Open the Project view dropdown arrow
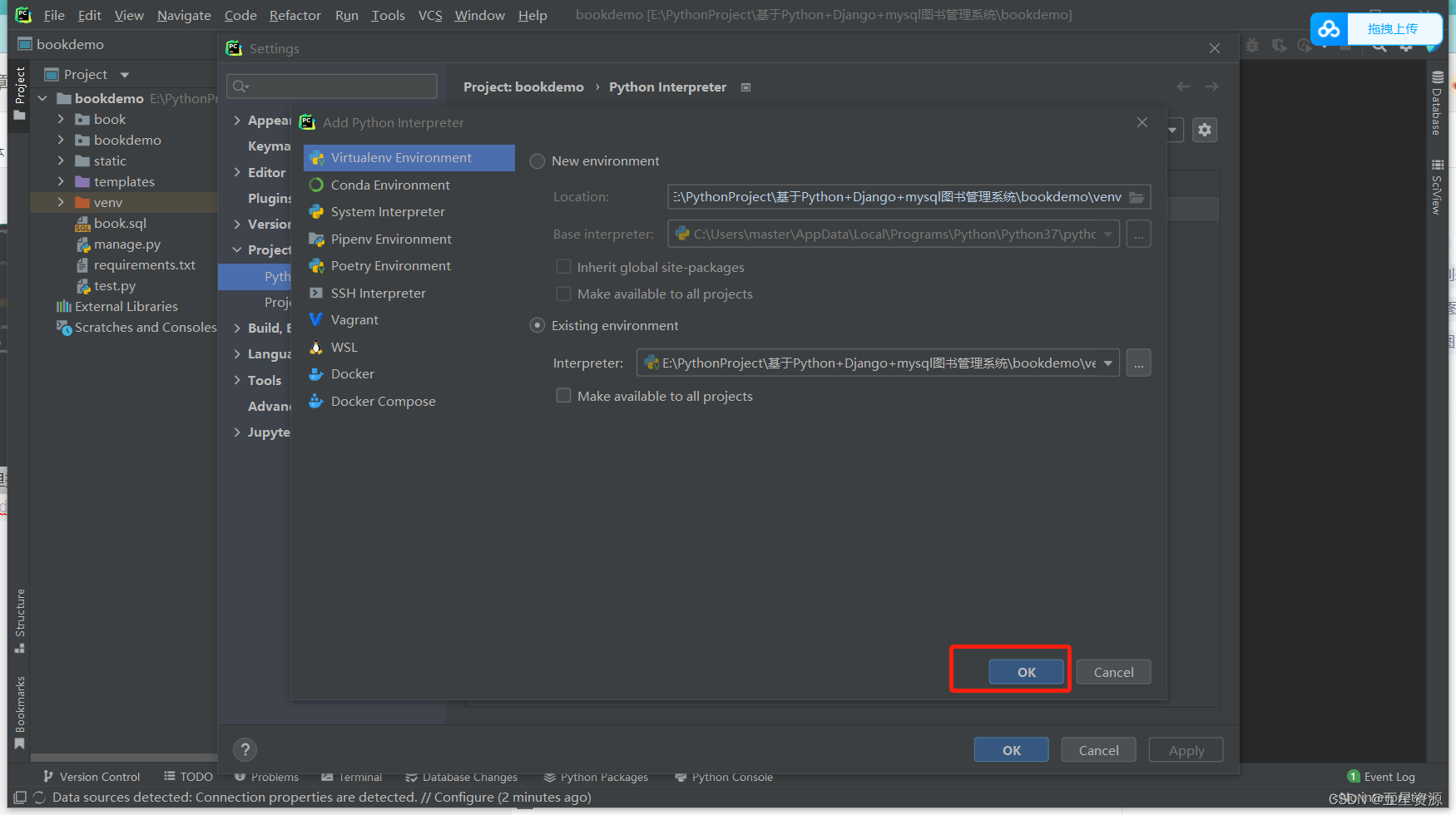Viewport: 1456px width, 815px height. pyautogui.click(x=125, y=75)
